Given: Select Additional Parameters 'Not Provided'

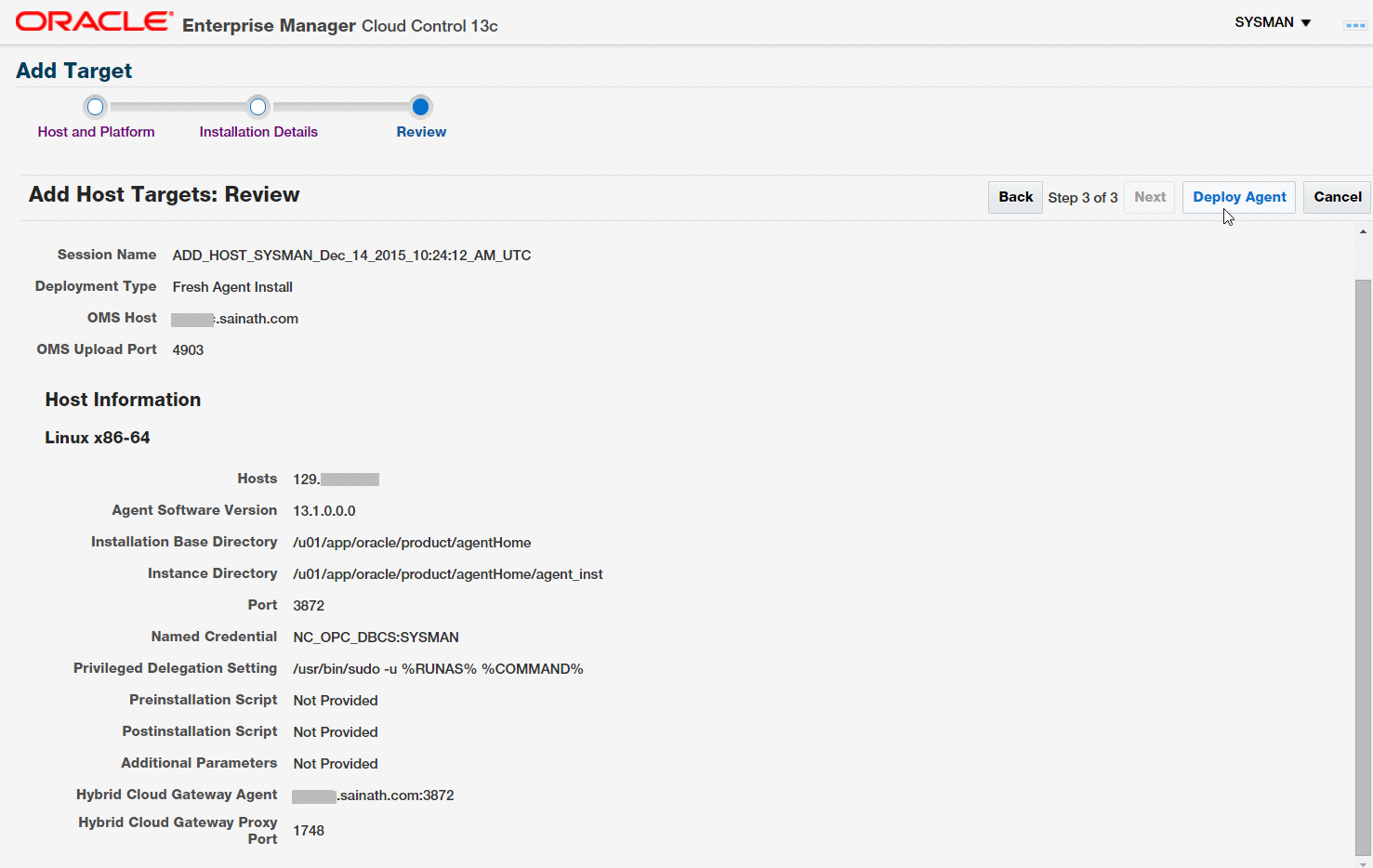Looking at the screenshot, I should (336, 764).
